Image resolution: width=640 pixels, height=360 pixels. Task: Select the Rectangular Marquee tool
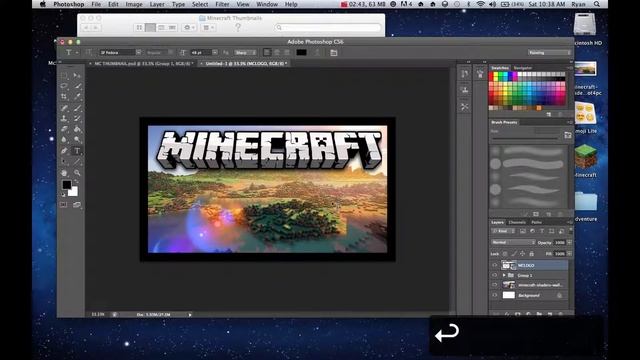[64, 76]
